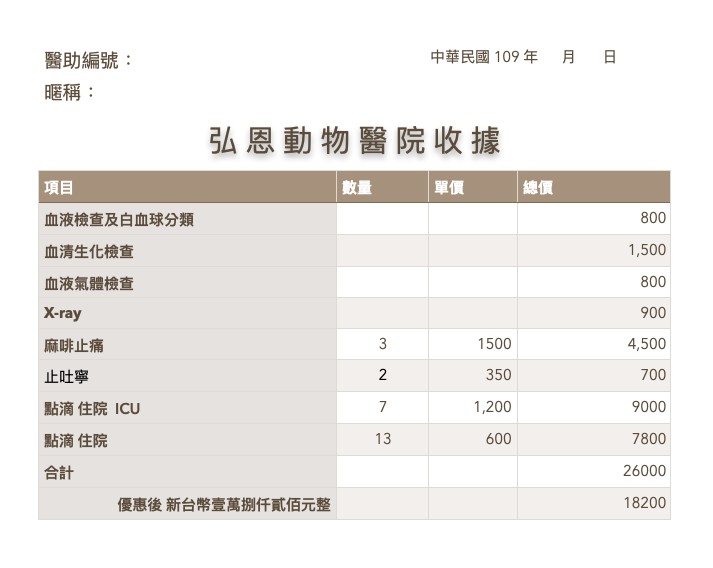Screen dimensions: 713x568
Task: Click the 合計 row label
Action: (59, 472)
